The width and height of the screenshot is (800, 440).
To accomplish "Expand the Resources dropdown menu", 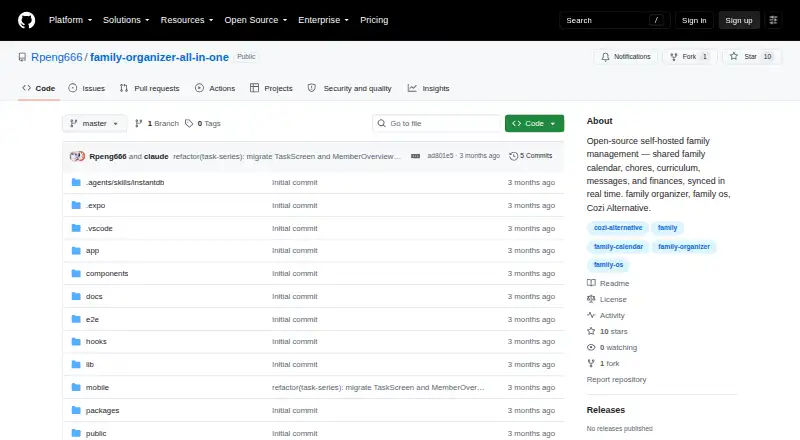I will click(187, 20).
